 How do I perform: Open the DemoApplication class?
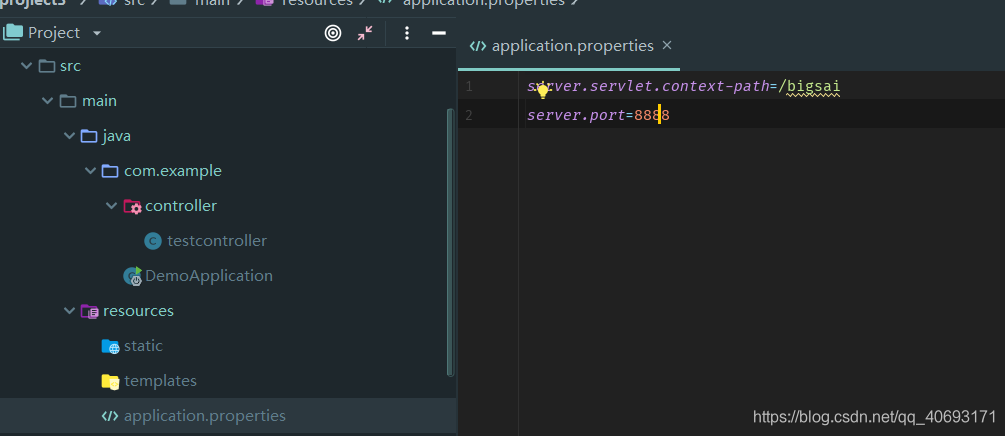point(209,276)
